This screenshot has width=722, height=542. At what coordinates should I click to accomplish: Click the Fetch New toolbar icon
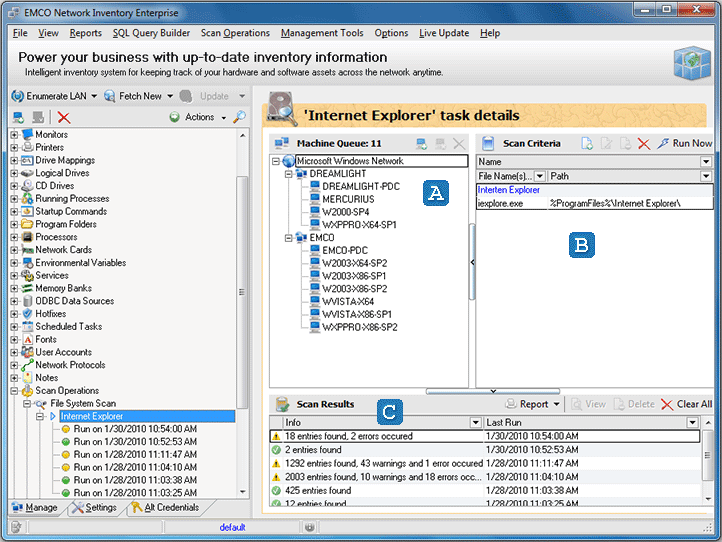(110, 96)
